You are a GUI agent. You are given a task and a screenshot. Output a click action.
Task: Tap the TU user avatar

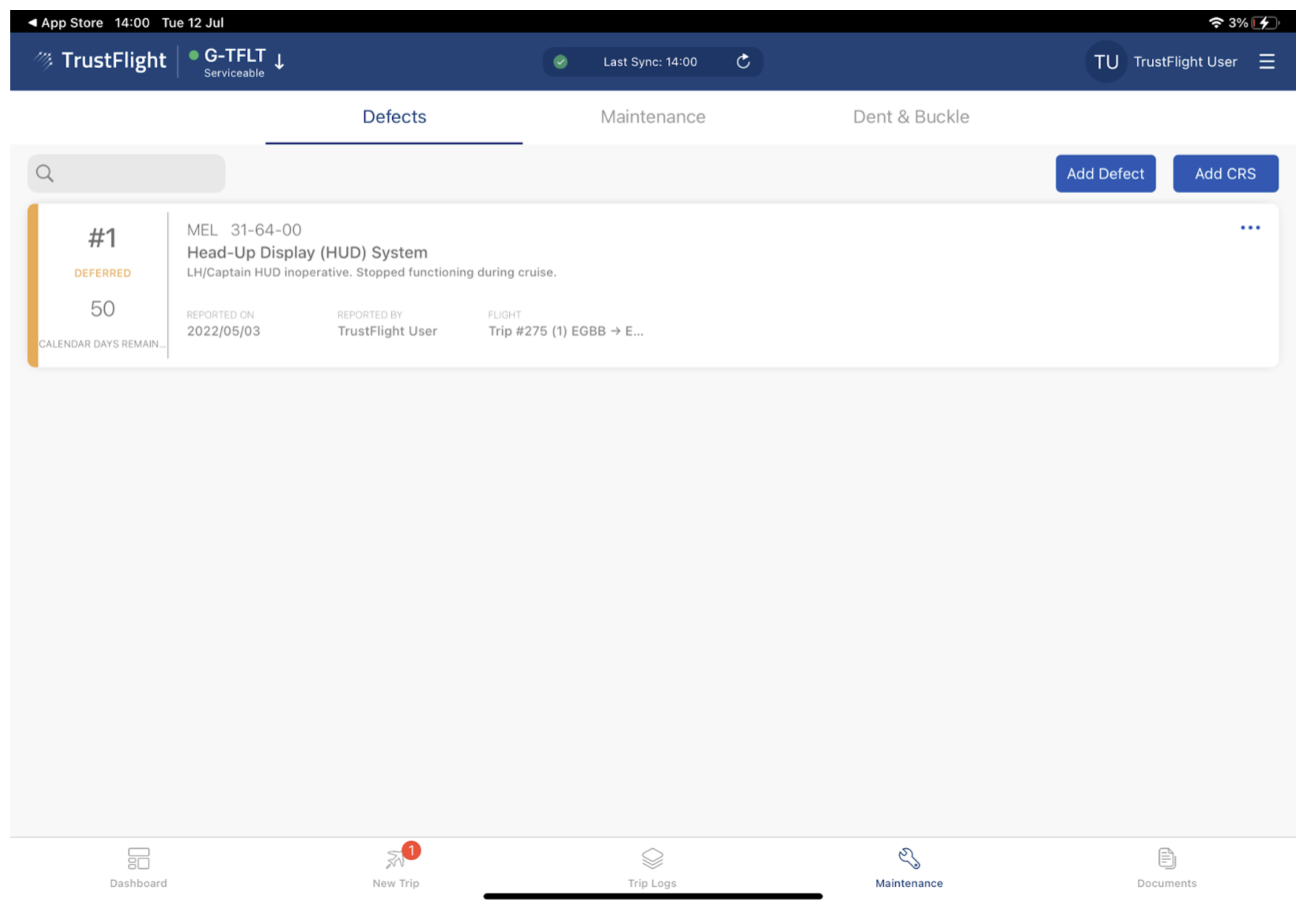1106,62
